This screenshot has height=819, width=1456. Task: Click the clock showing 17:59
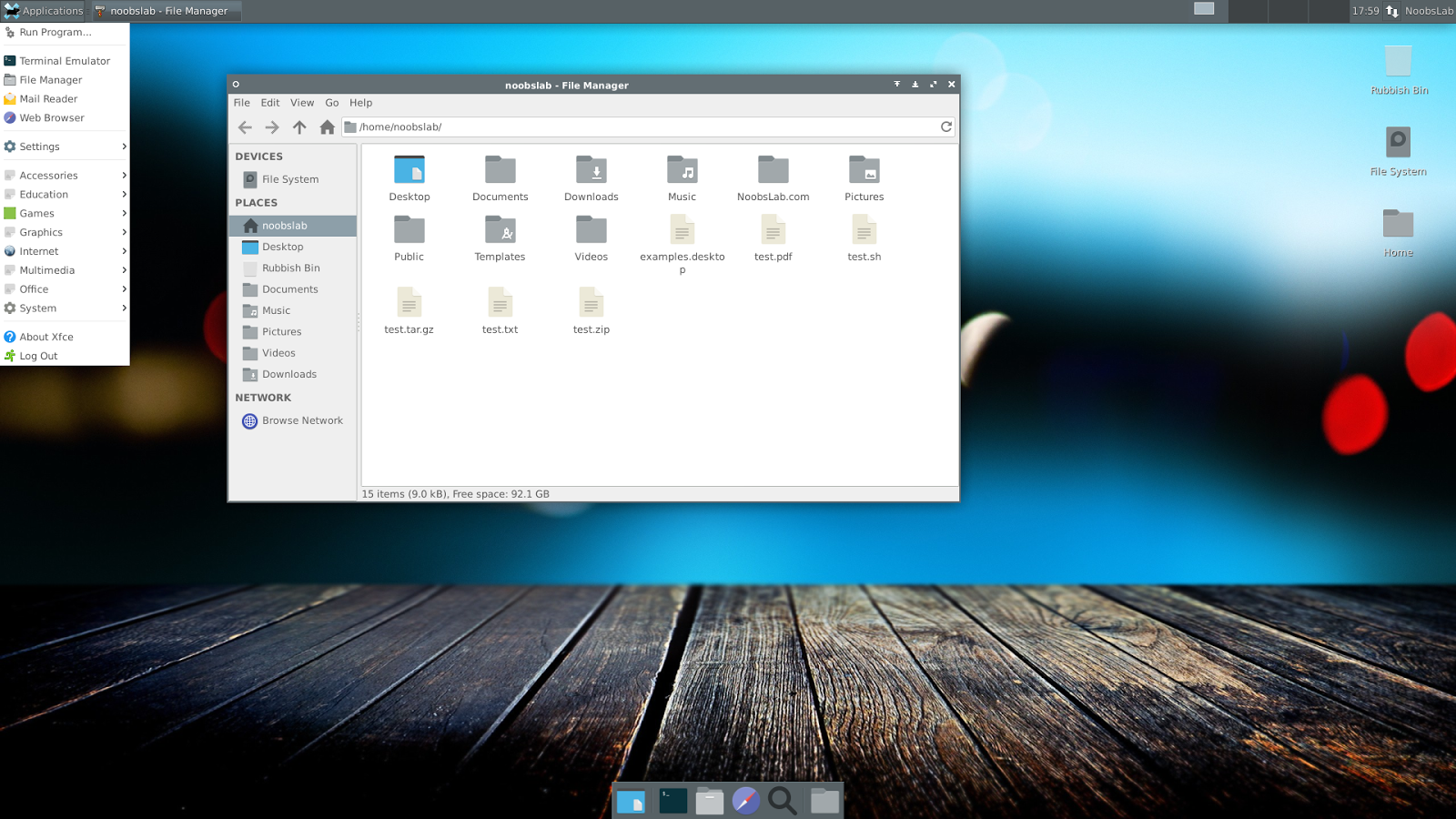[1365, 11]
